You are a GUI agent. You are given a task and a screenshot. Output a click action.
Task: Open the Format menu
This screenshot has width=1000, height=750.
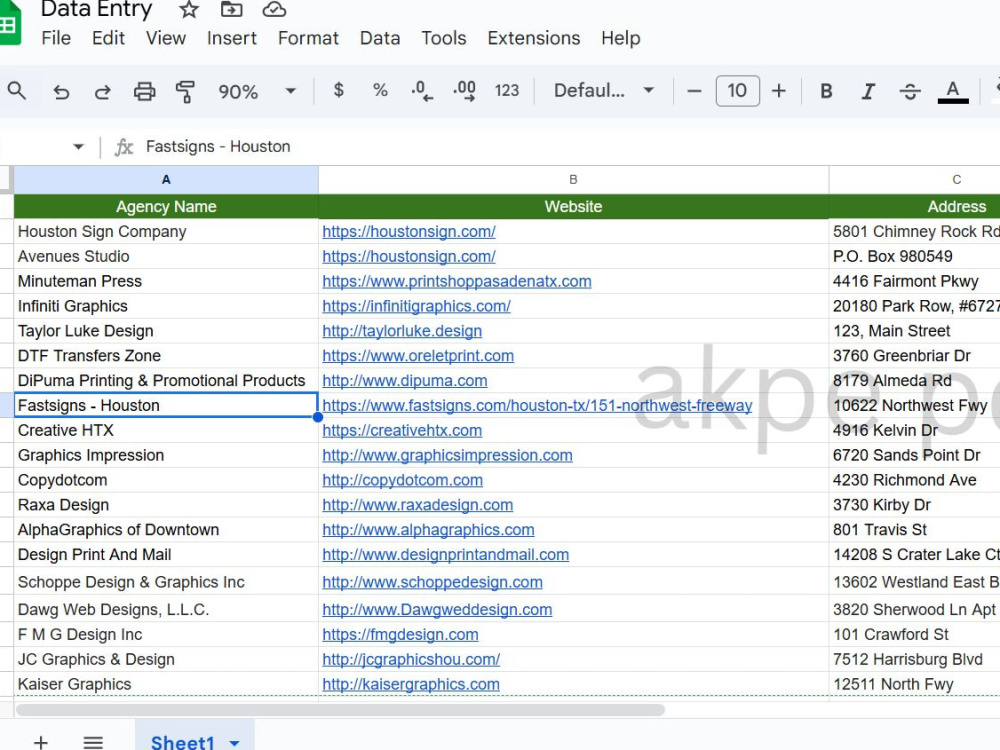(308, 38)
